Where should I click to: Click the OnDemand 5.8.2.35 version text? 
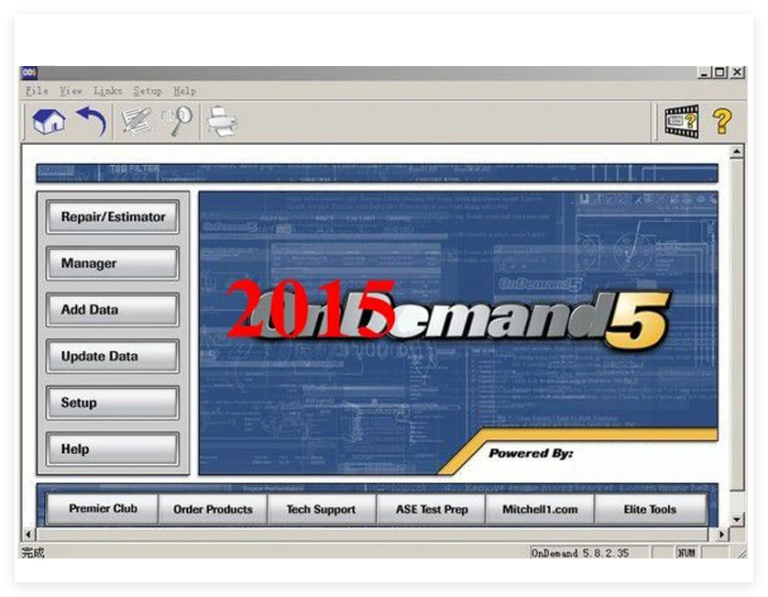point(580,553)
